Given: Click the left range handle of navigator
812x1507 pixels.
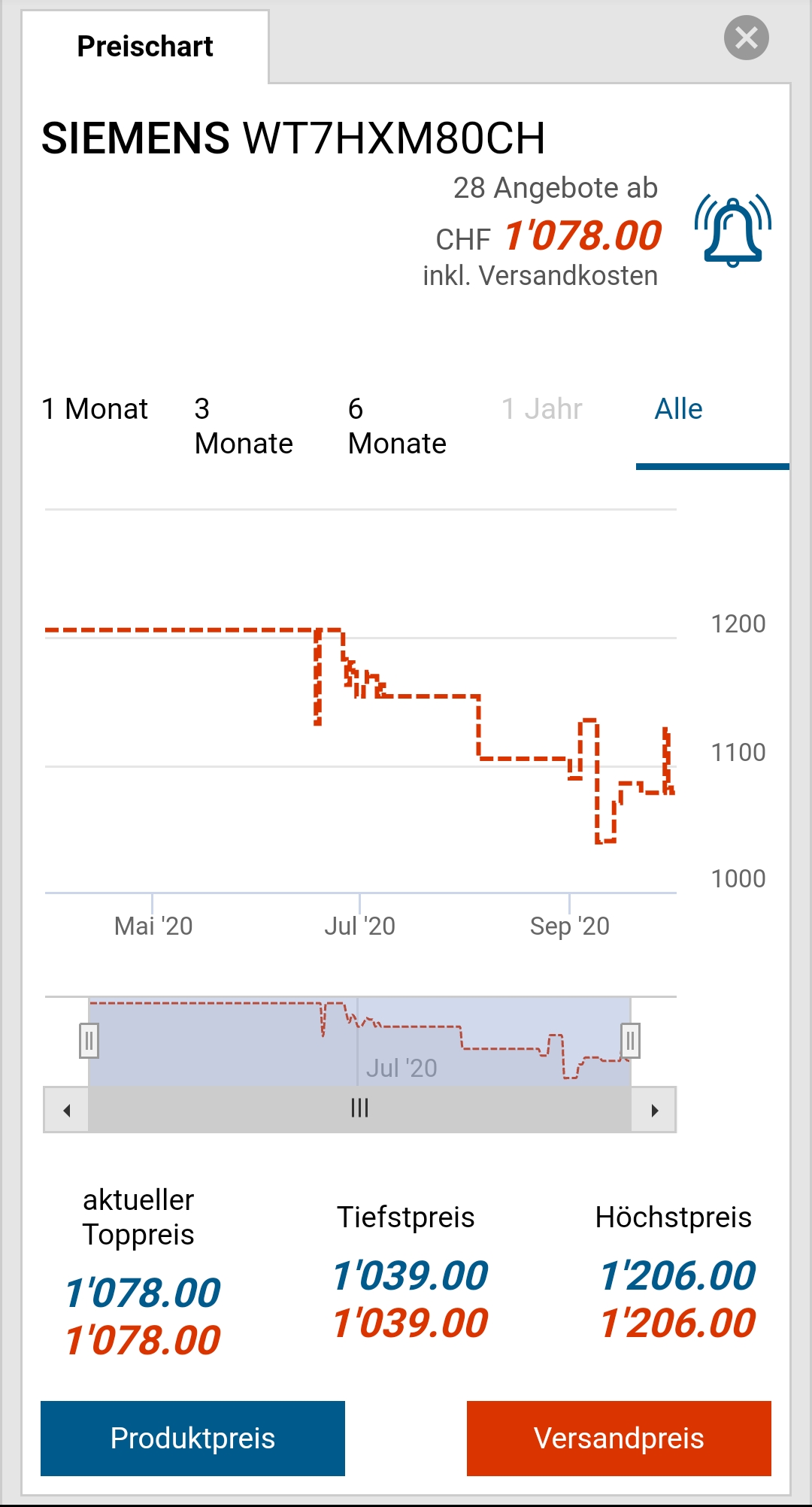Looking at the screenshot, I should click(x=89, y=1042).
